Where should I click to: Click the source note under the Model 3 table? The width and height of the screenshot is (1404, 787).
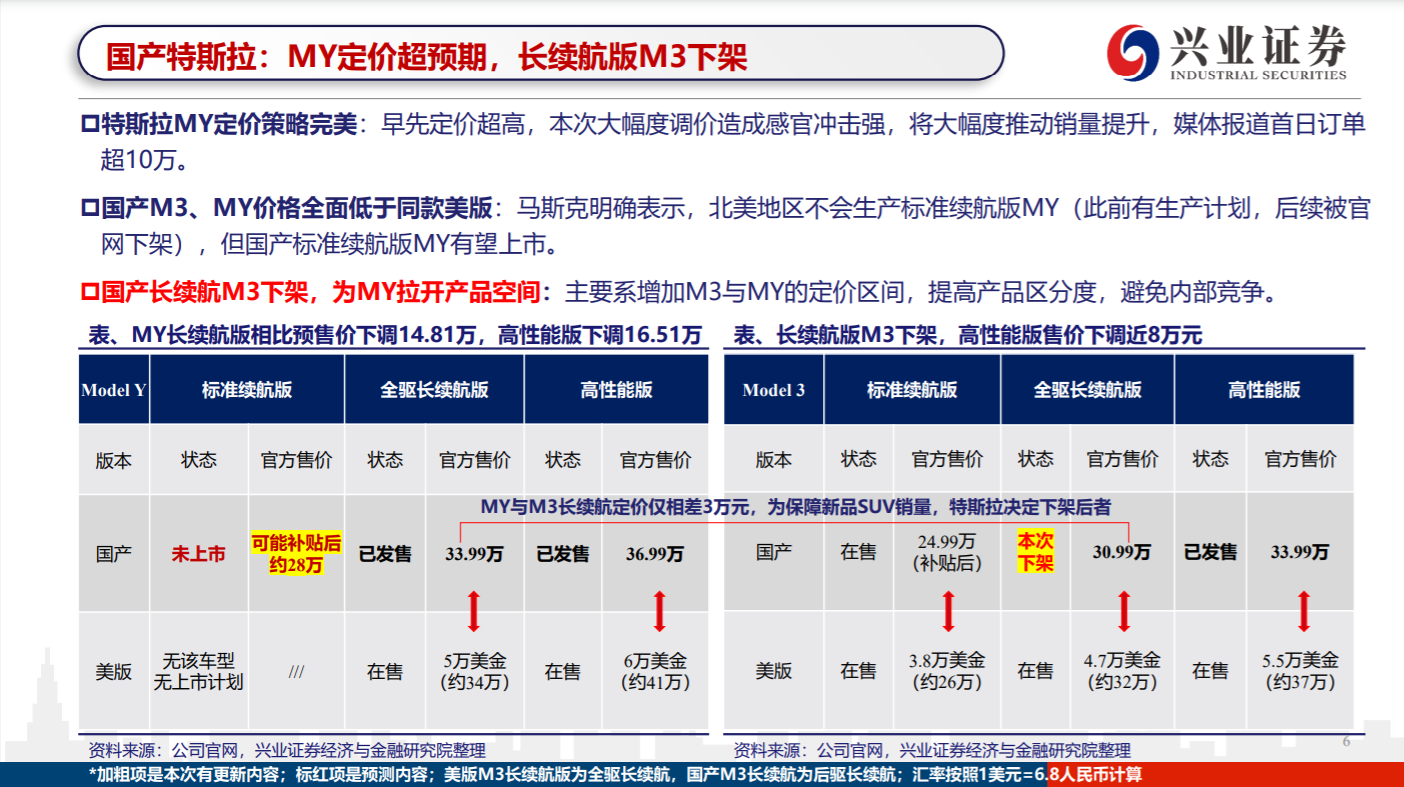[x=932, y=750]
